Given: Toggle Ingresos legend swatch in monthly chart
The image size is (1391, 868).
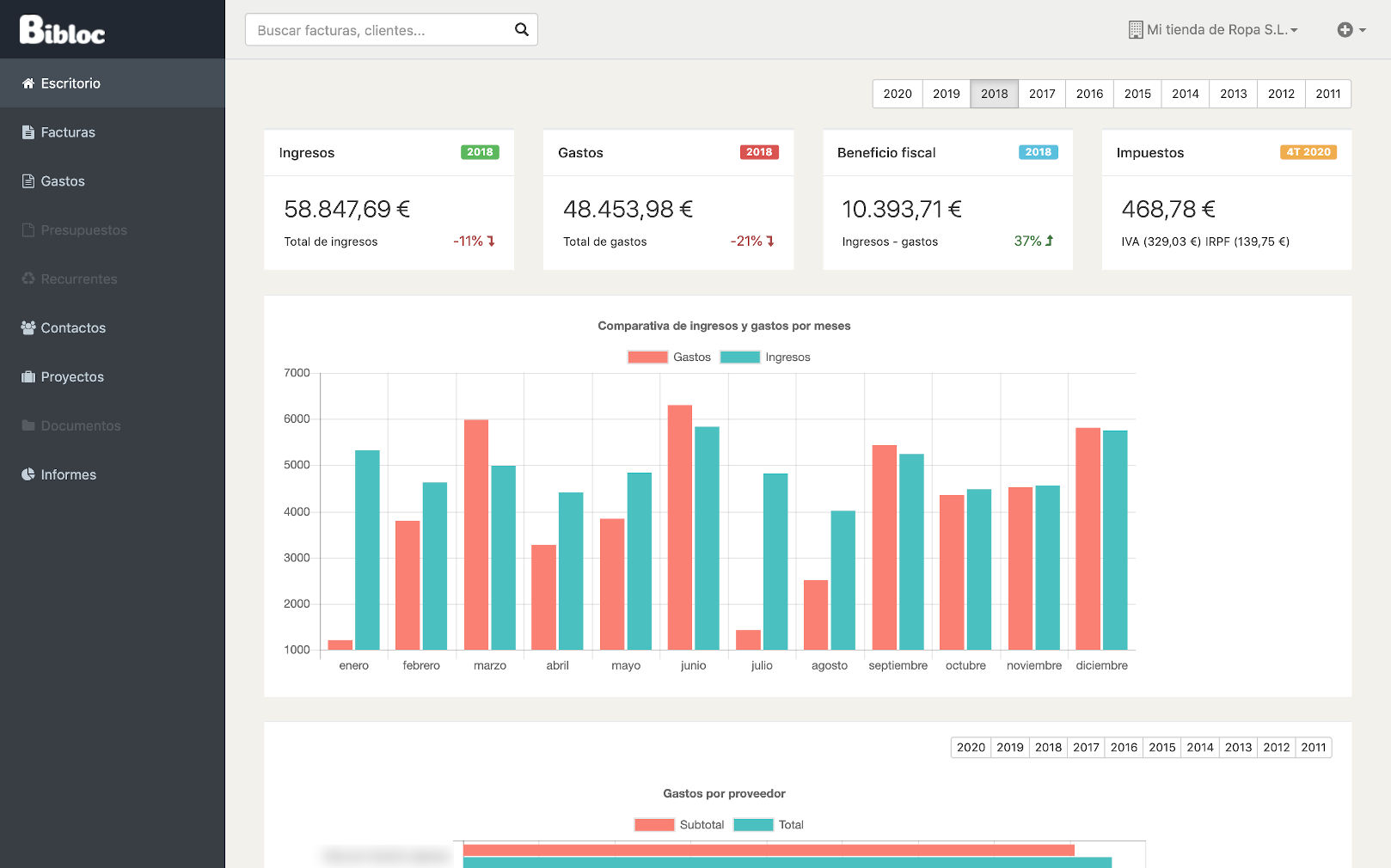Looking at the screenshot, I should point(740,358).
